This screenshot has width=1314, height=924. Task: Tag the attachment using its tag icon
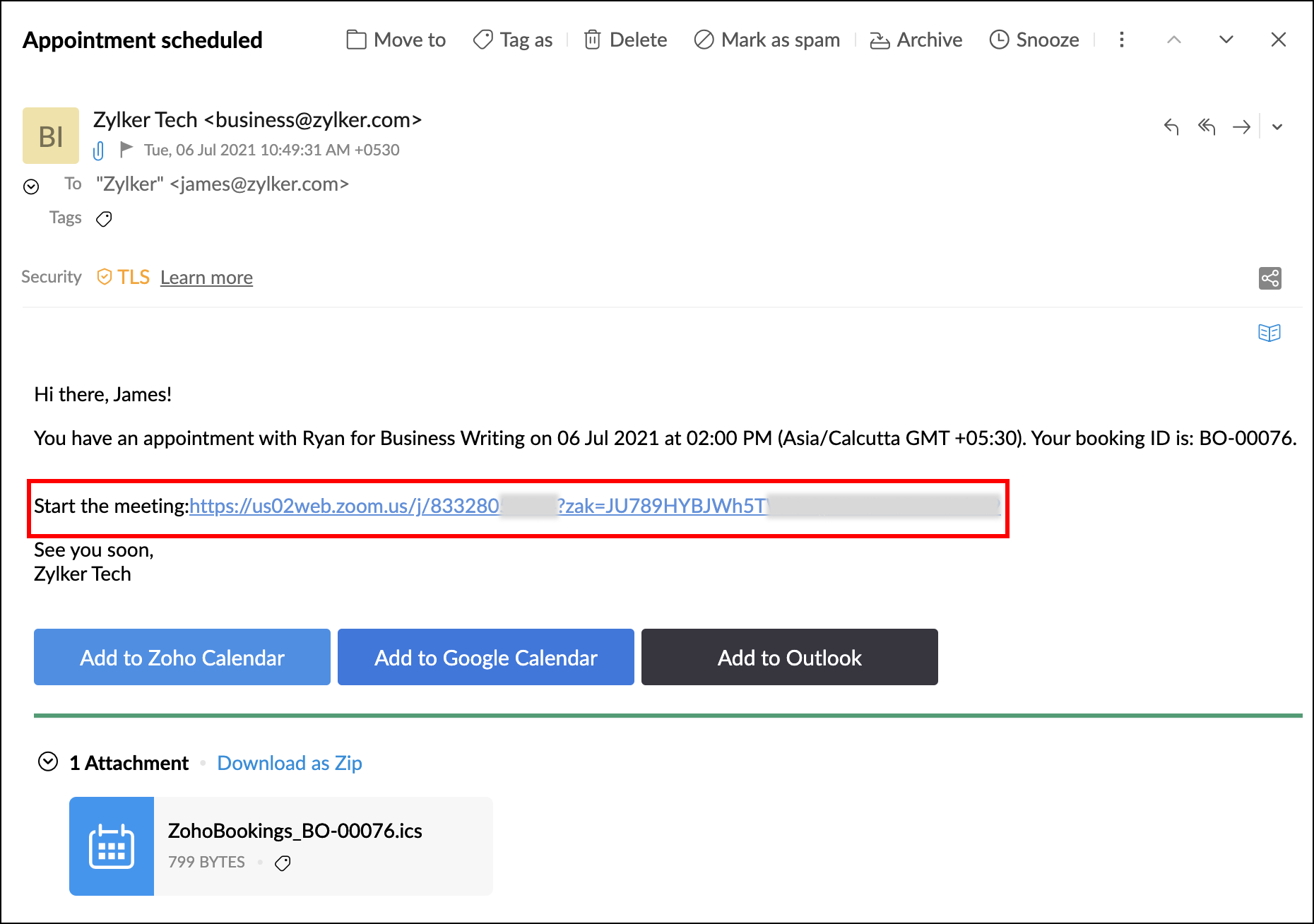283,863
